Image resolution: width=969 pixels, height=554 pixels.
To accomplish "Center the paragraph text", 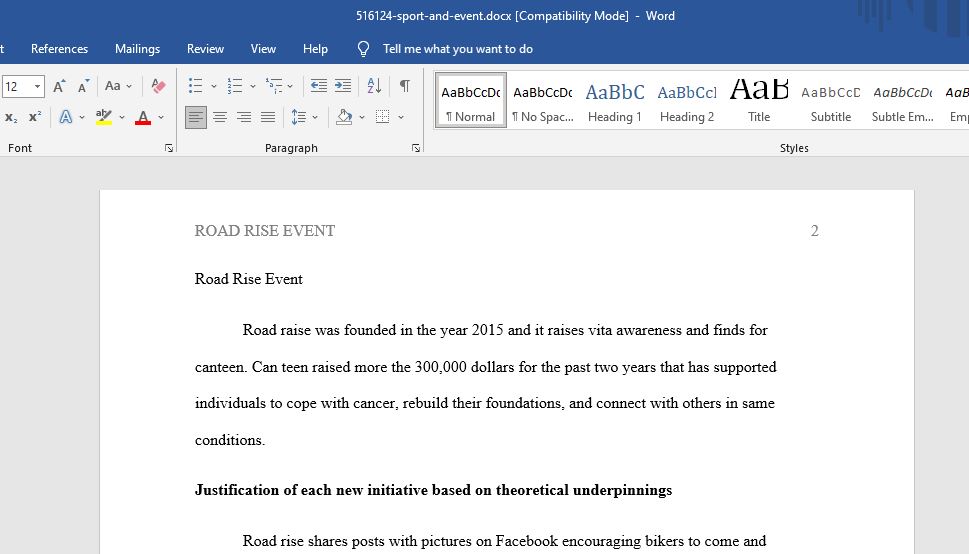I will (x=220, y=117).
